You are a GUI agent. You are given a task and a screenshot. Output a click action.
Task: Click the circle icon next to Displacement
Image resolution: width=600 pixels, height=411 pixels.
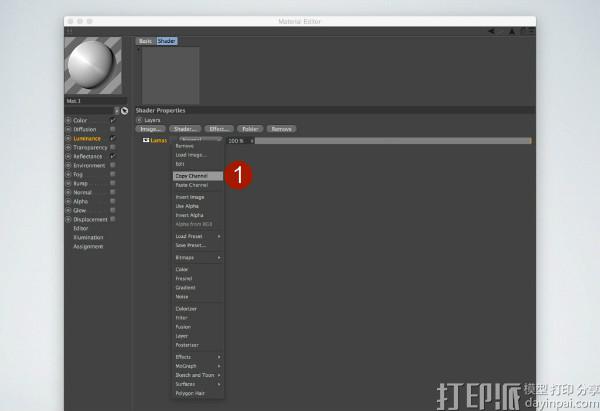pyautogui.click(x=68, y=219)
